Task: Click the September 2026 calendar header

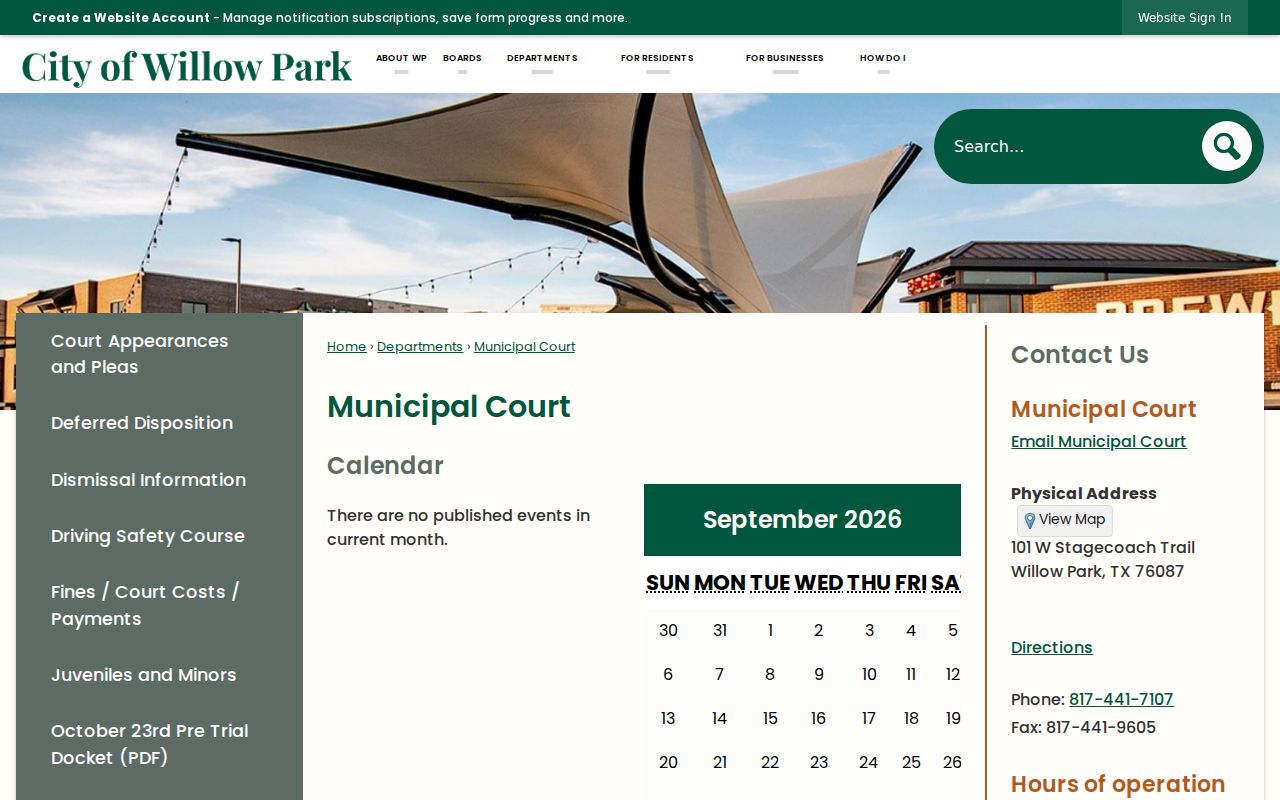Action: [x=802, y=520]
